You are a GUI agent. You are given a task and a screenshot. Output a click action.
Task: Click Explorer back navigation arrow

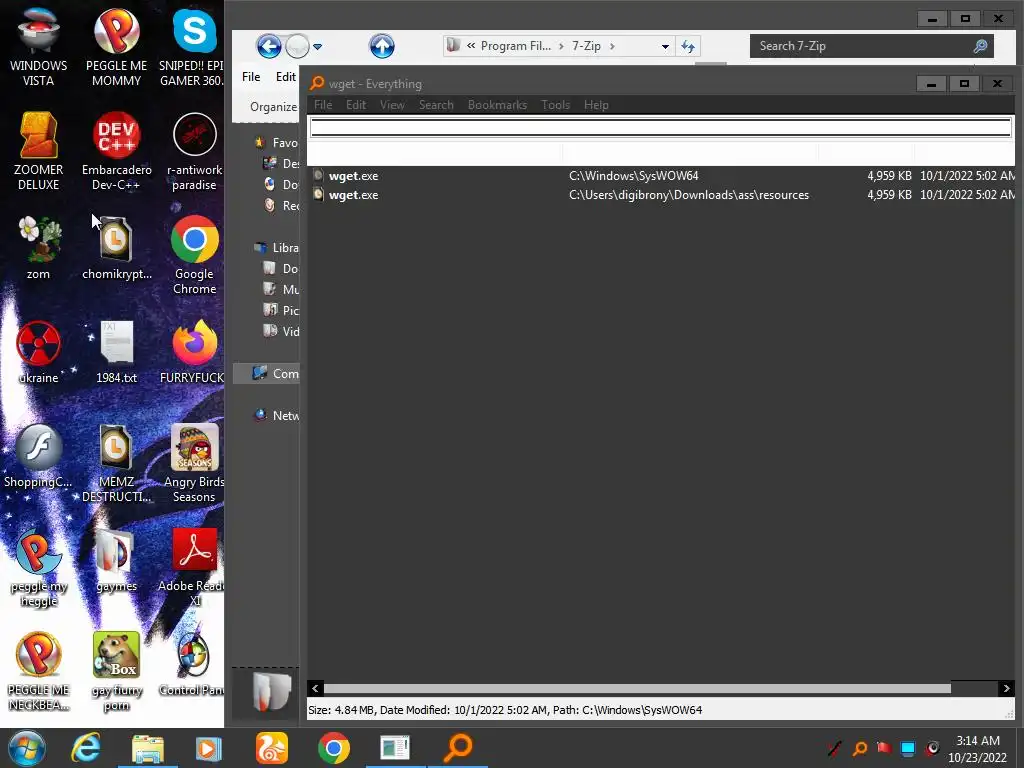268,46
